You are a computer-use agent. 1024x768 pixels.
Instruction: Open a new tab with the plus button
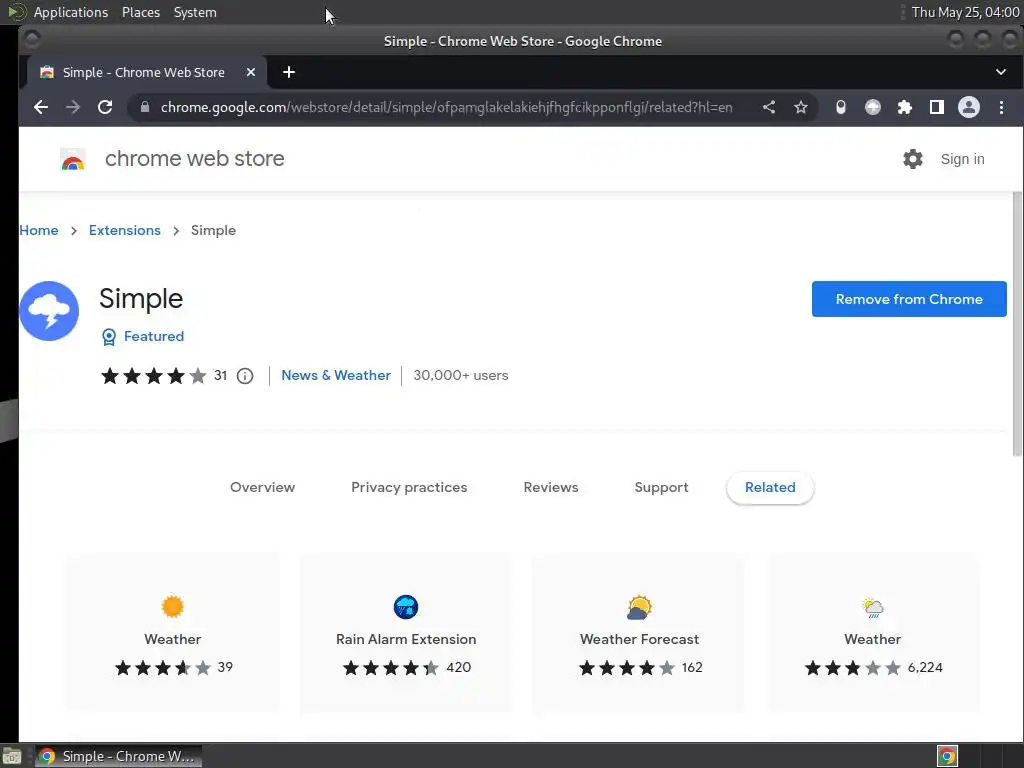[289, 72]
